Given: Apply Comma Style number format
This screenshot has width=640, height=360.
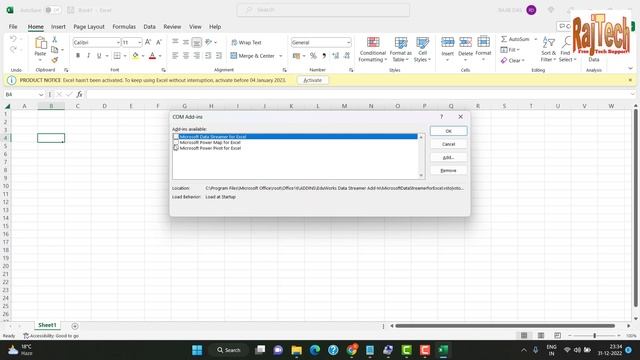Looking at the screenshot, I should tap(324, 56).
